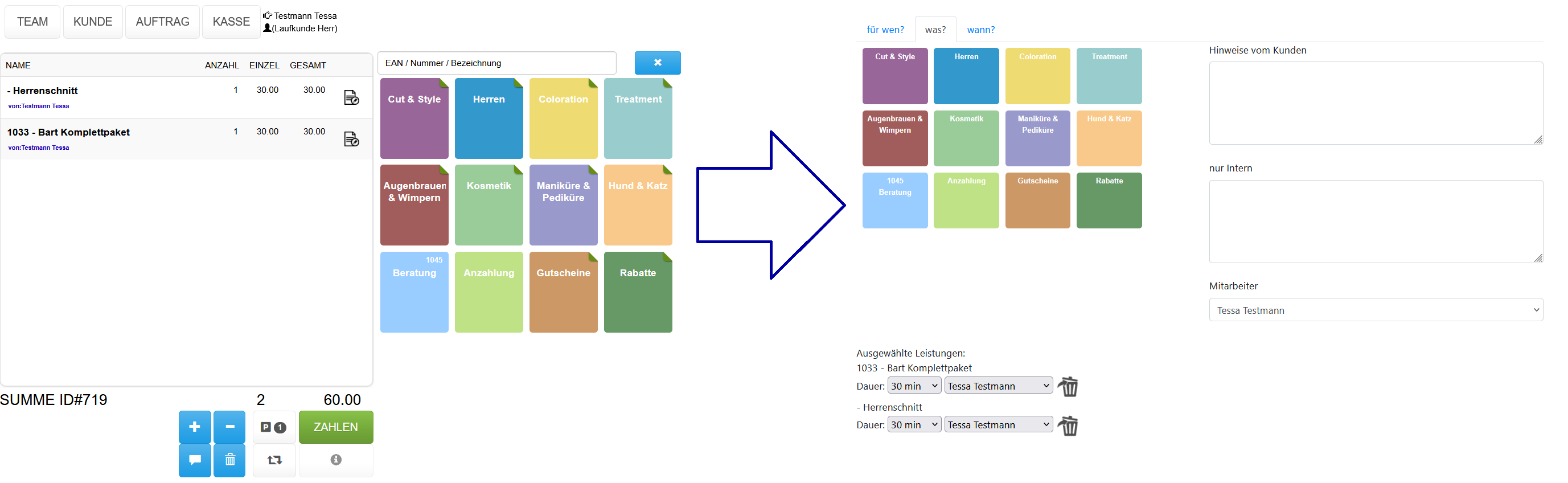Click the minus quantity button
The width and height of the screenshot is (1568, 483).
229,427
